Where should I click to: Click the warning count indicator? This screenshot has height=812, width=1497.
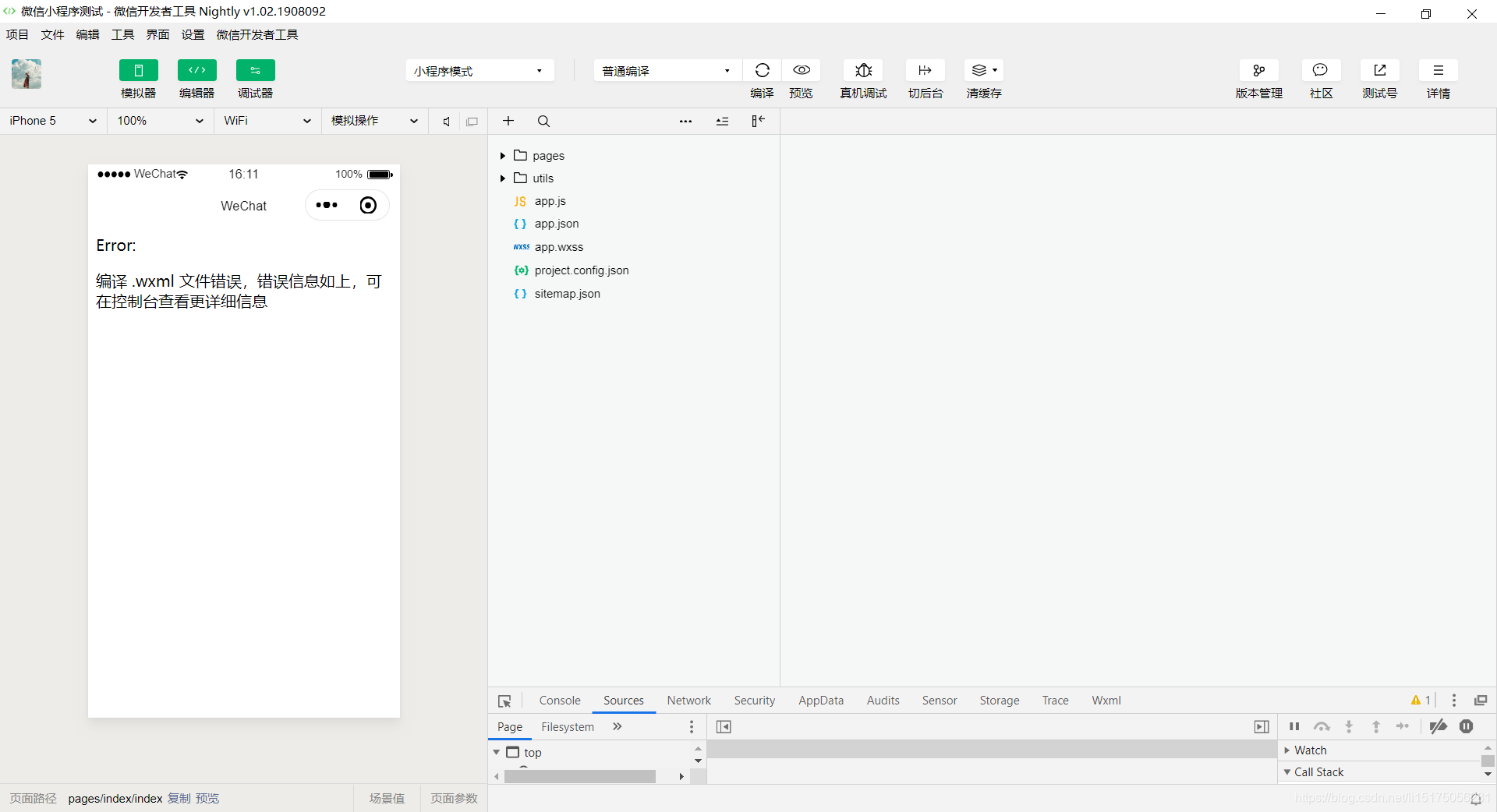(x=1421, y=700)
